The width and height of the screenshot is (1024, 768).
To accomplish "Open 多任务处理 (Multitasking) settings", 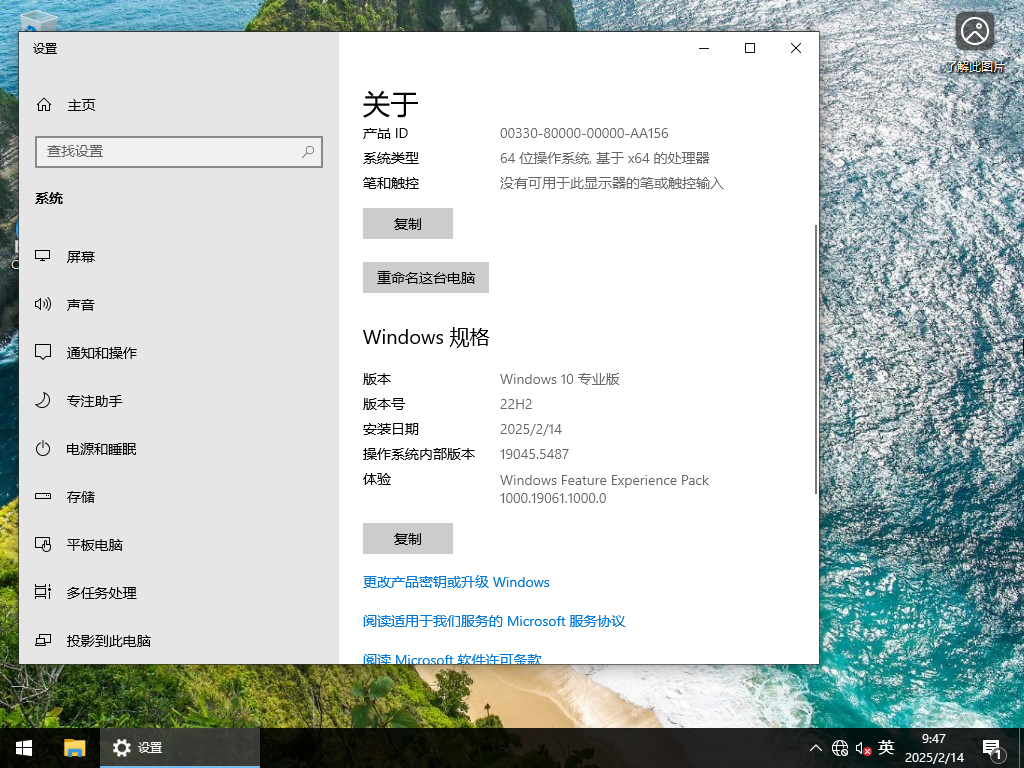I will click(x=100, y=592).
